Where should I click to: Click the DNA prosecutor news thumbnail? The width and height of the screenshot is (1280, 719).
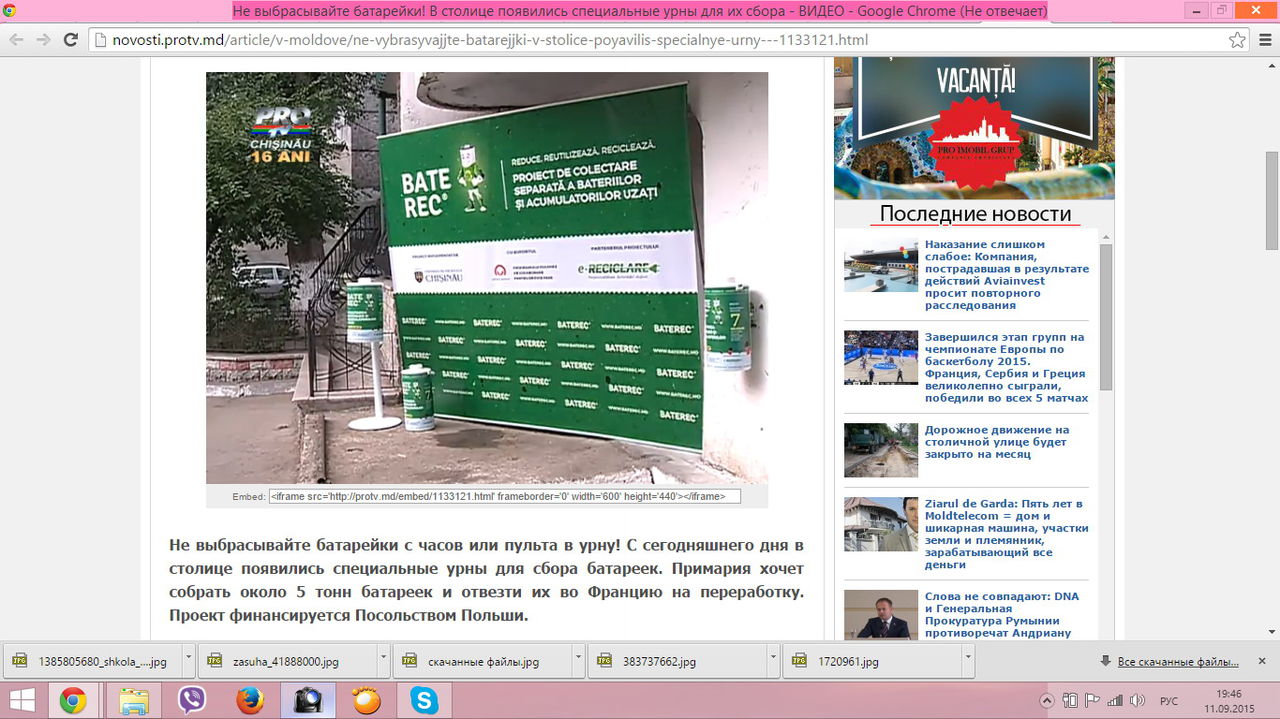(x=880, y=615)
